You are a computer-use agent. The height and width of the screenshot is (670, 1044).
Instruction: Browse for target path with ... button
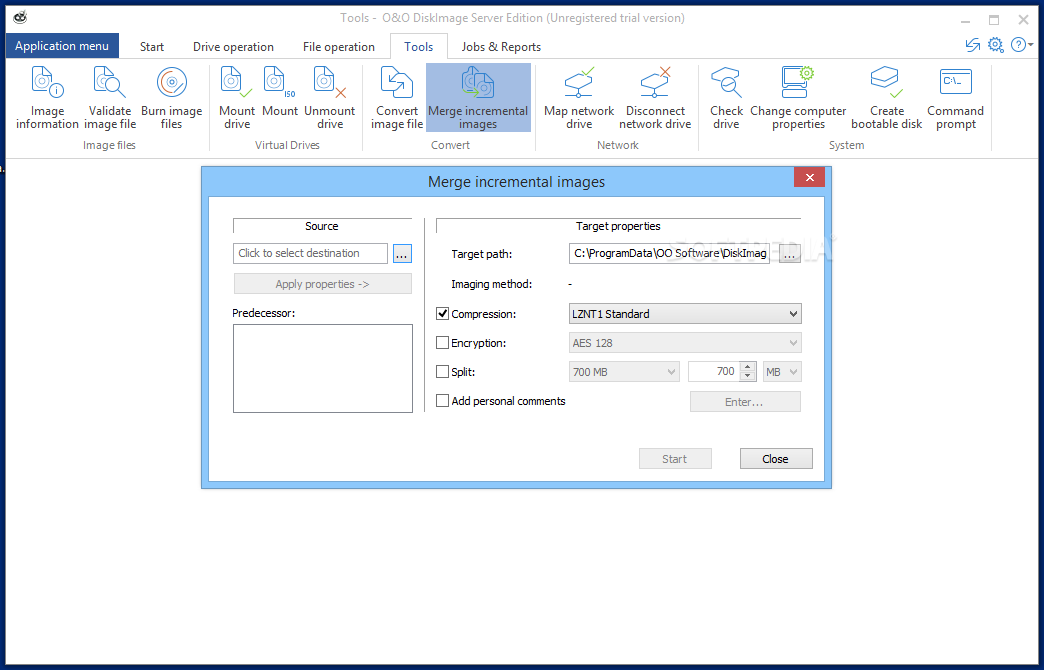(x=790, y=254)
